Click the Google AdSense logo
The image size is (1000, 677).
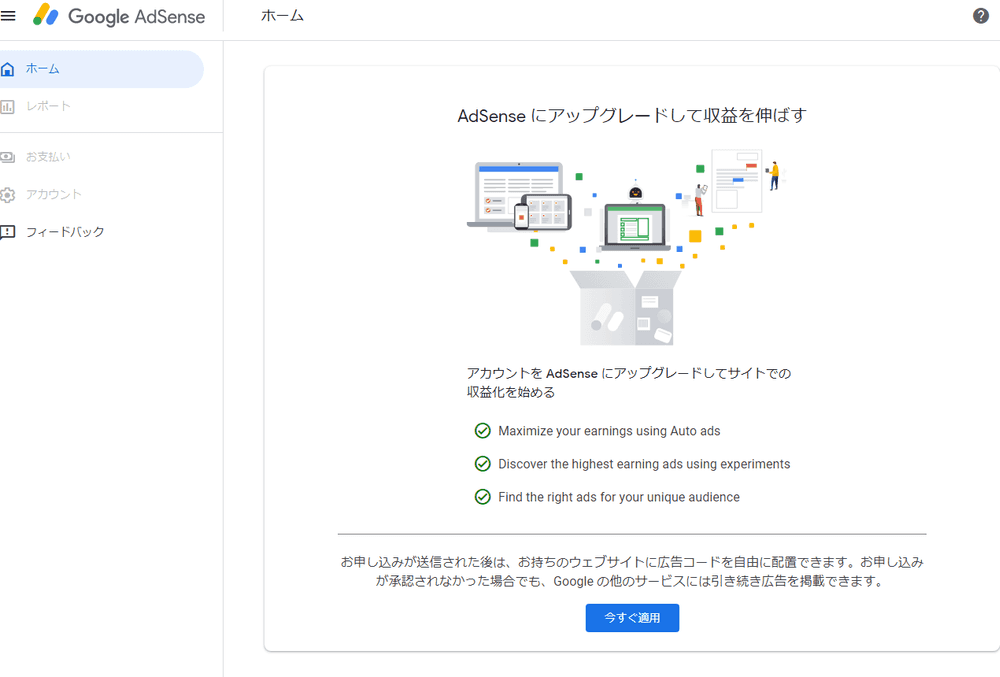point(119,16)
